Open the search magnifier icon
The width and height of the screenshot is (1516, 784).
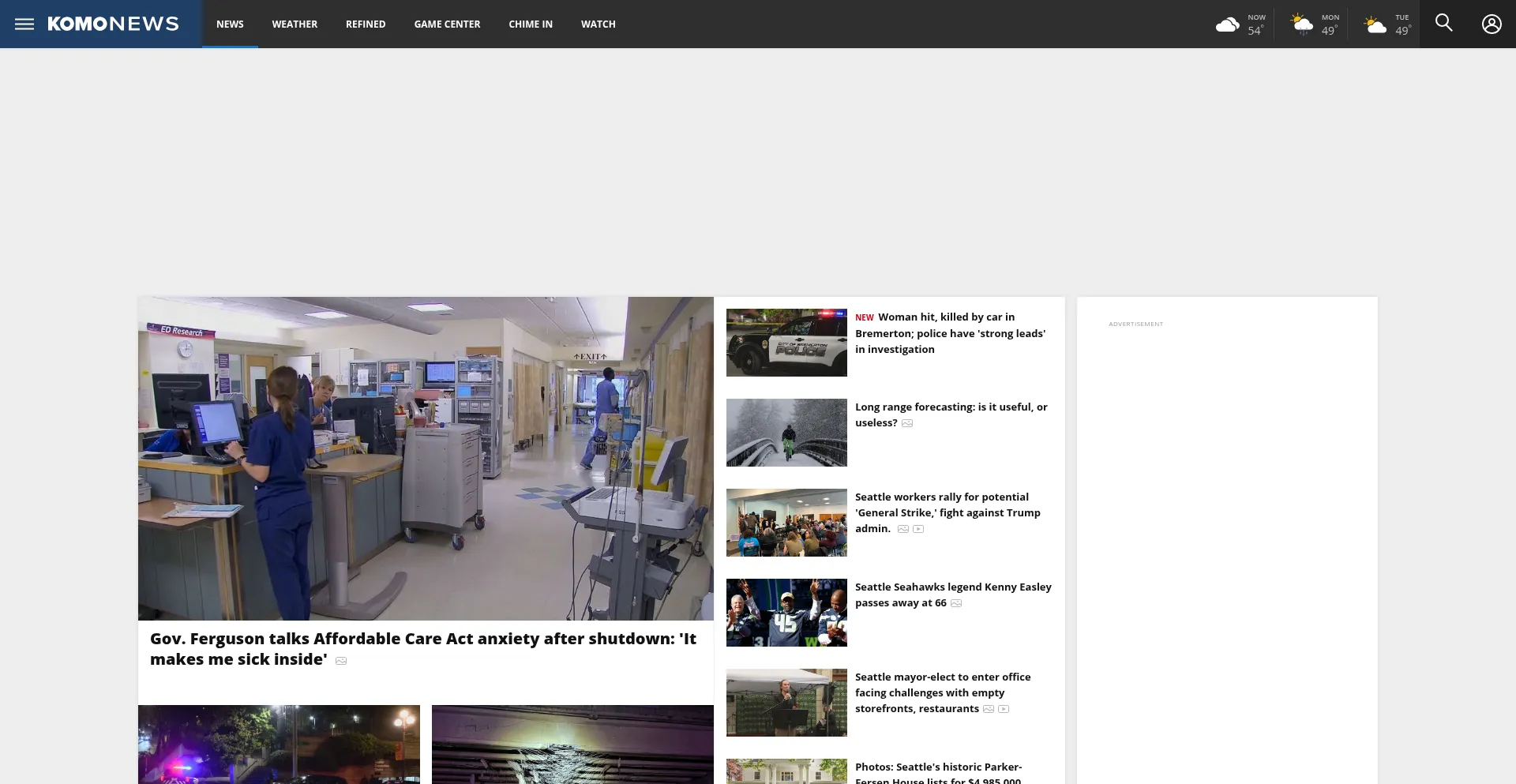[1443, 23]
